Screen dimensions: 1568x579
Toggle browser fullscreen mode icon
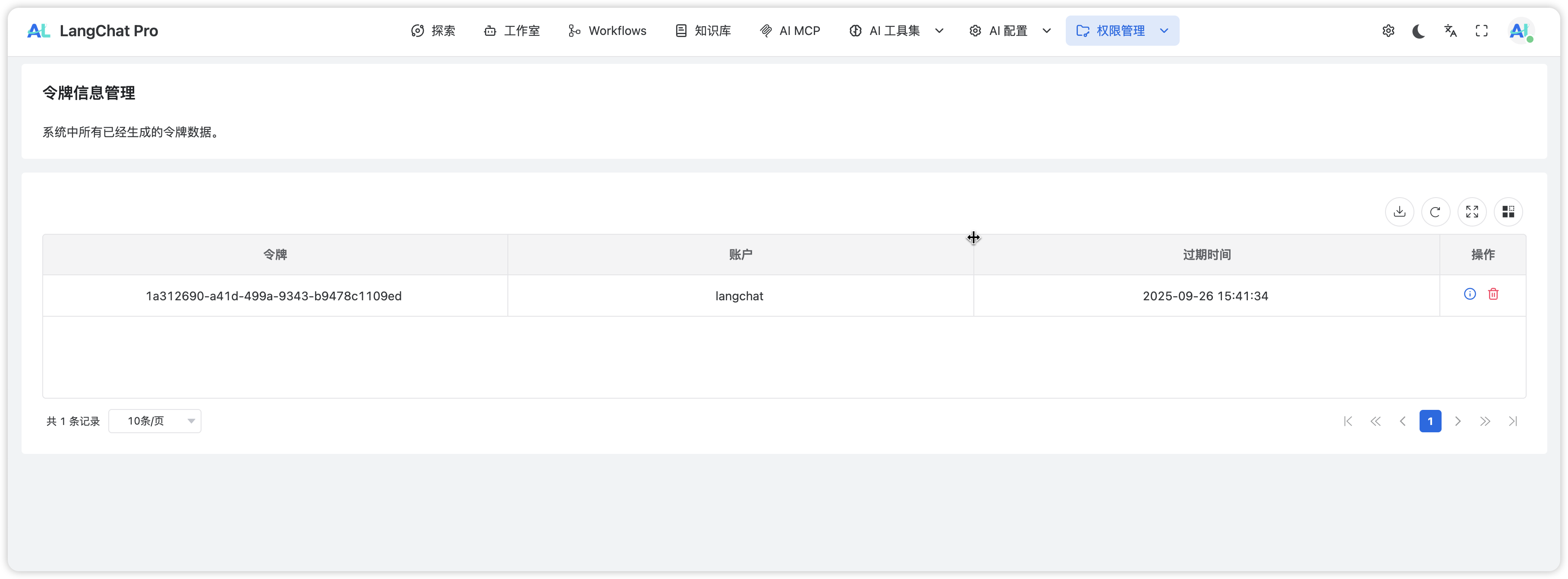coord(1482,31)
